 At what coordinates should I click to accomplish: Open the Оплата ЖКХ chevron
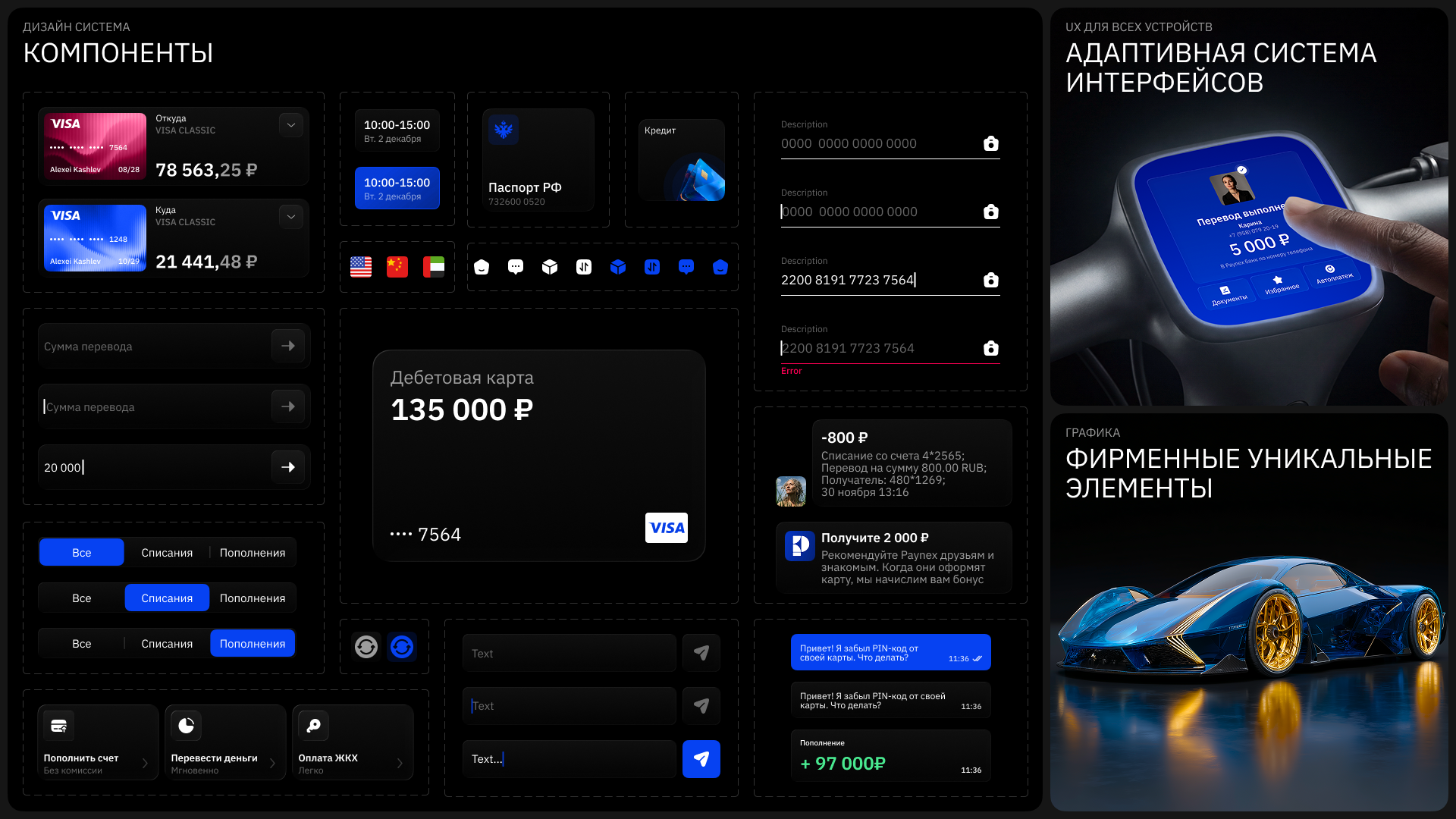pyautogui.click(x=400, y=764)
